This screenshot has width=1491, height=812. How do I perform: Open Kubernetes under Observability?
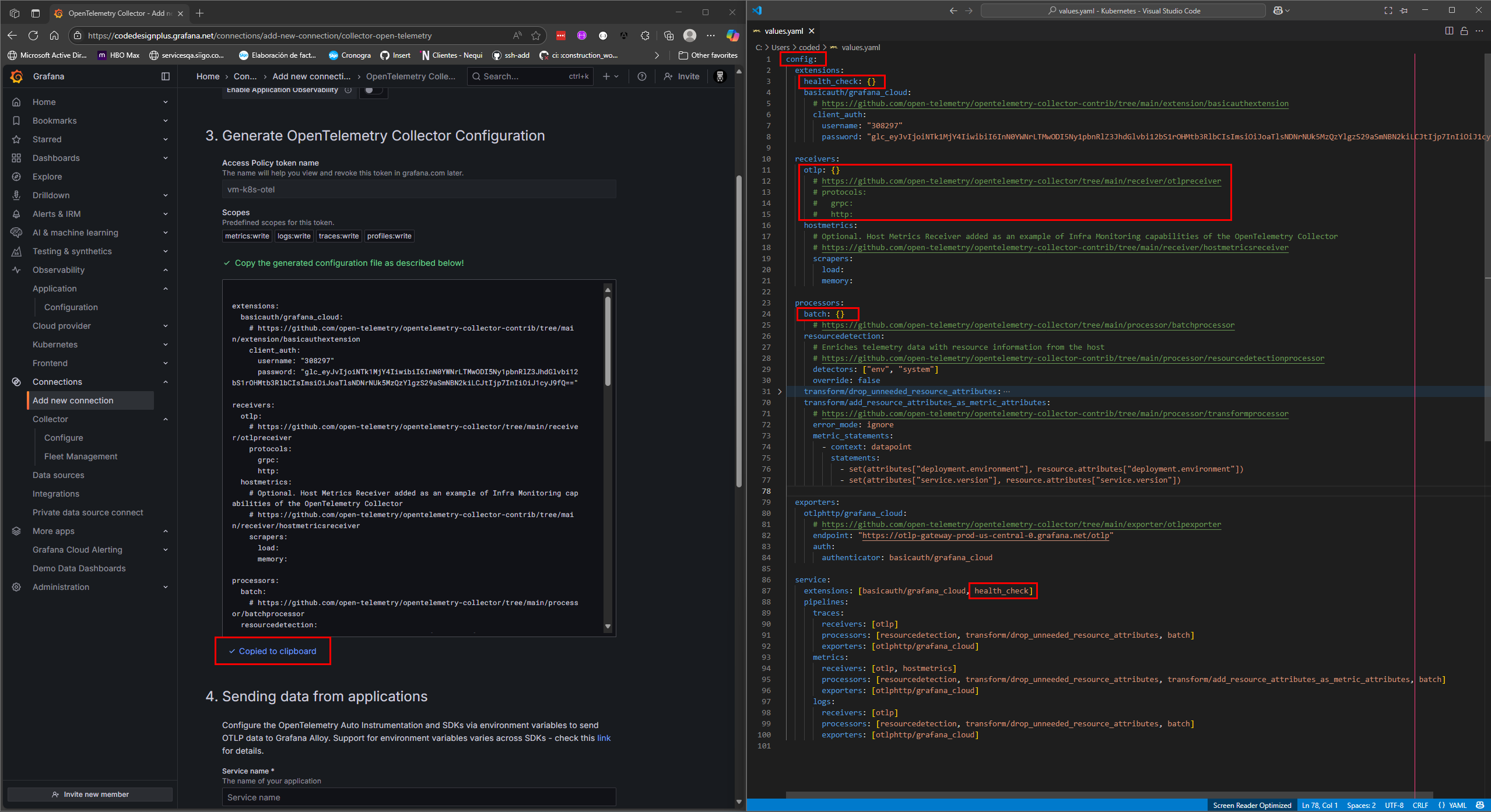click(x=55, y=345)
